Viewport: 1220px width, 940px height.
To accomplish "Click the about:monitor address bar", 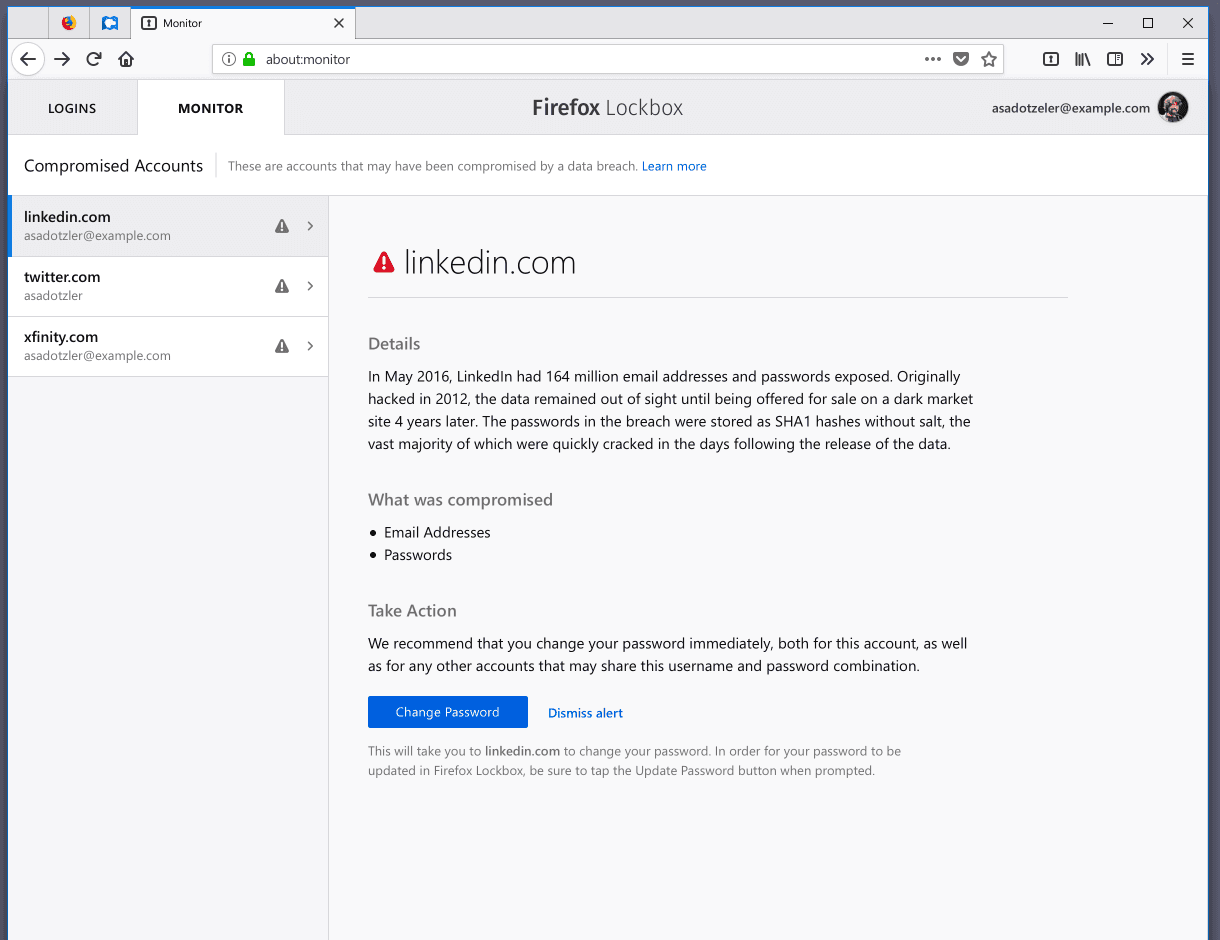I will (x=580, y=59).
